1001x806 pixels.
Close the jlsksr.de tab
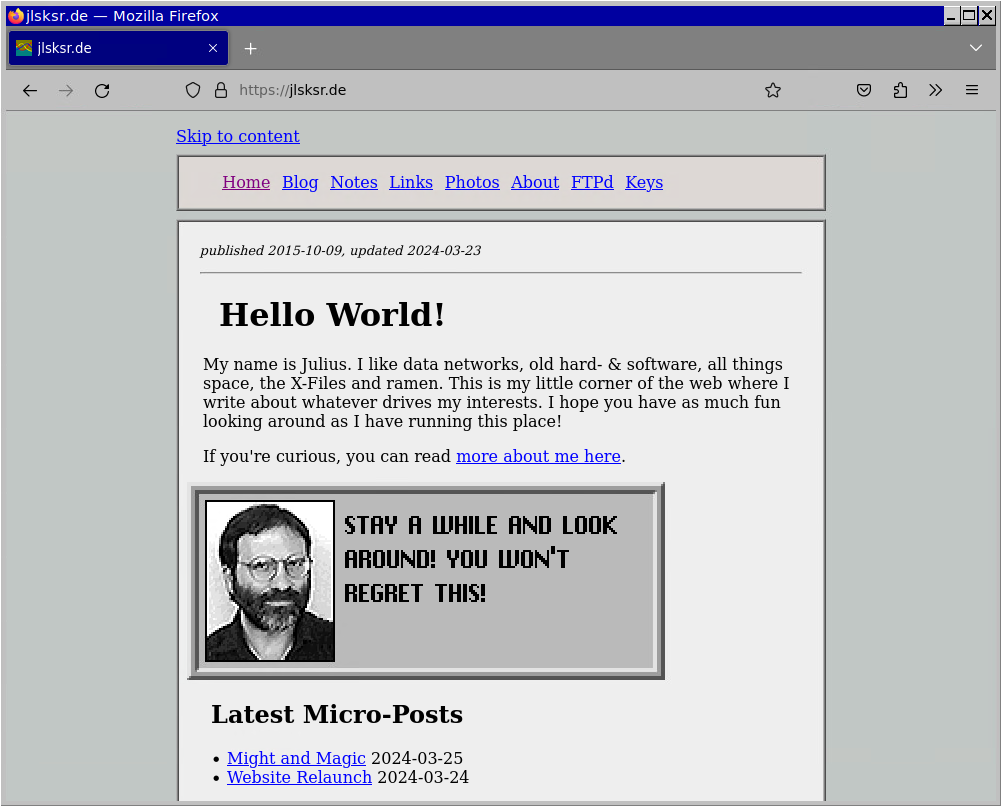click(213, 48)
